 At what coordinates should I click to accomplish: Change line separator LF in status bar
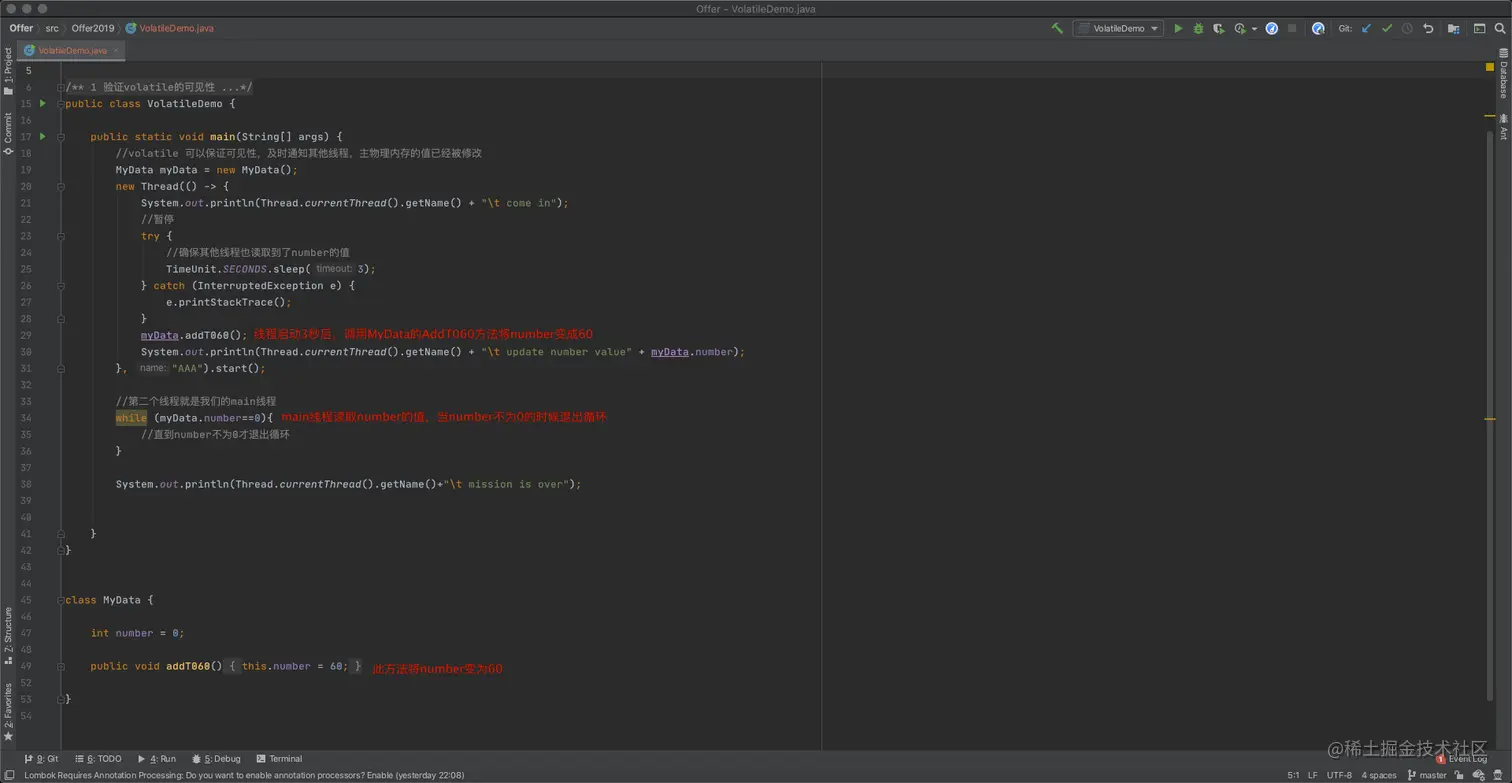pyautogui.click(x=1312, y=775)
